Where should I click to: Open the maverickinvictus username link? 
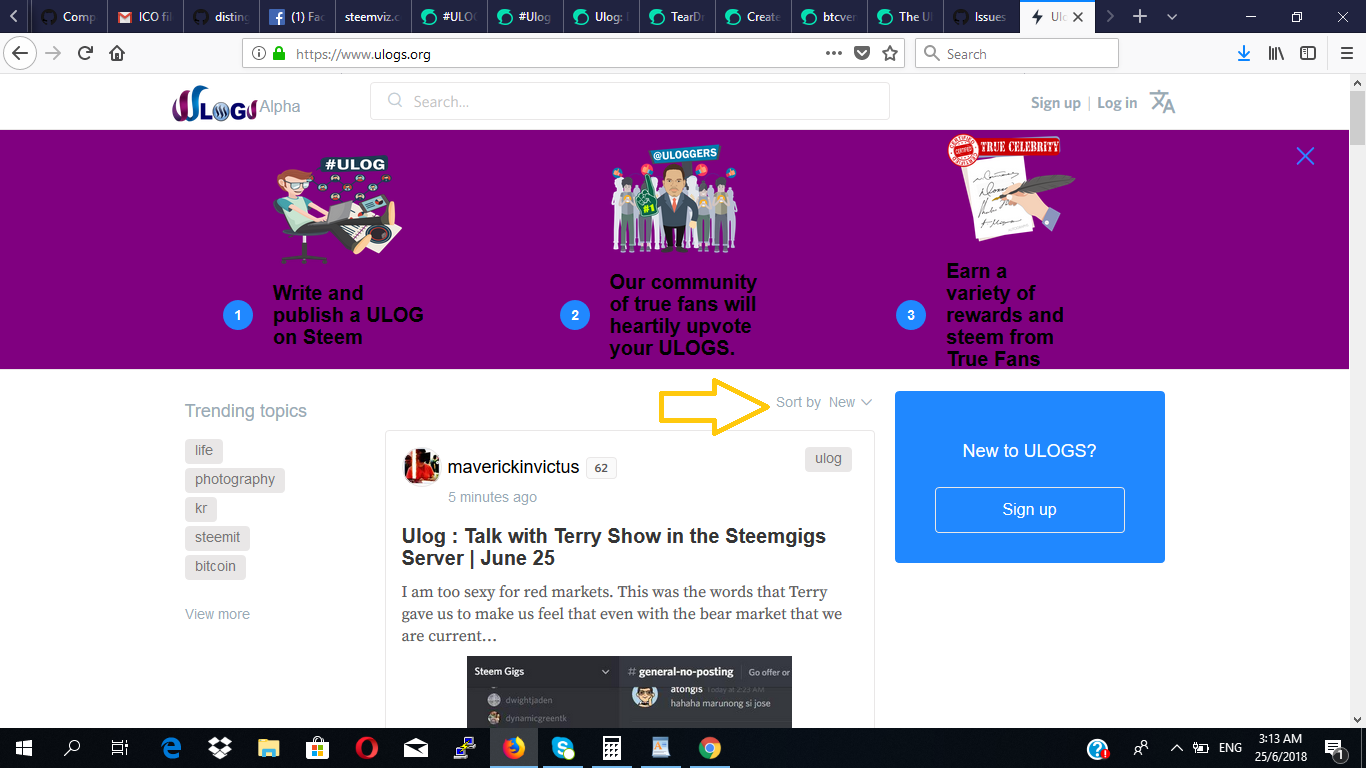513,467
